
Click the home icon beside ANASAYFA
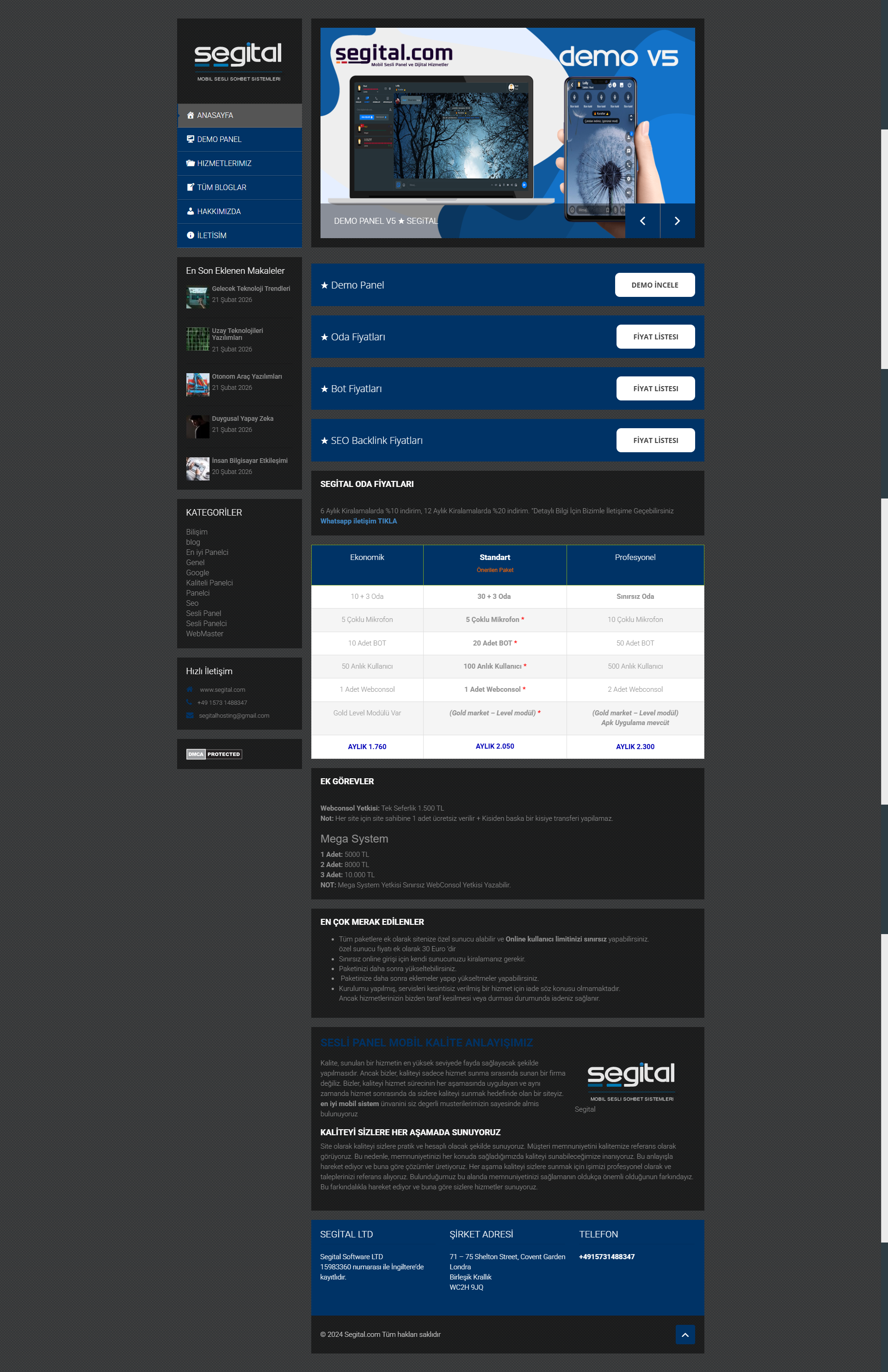point(190,115)
